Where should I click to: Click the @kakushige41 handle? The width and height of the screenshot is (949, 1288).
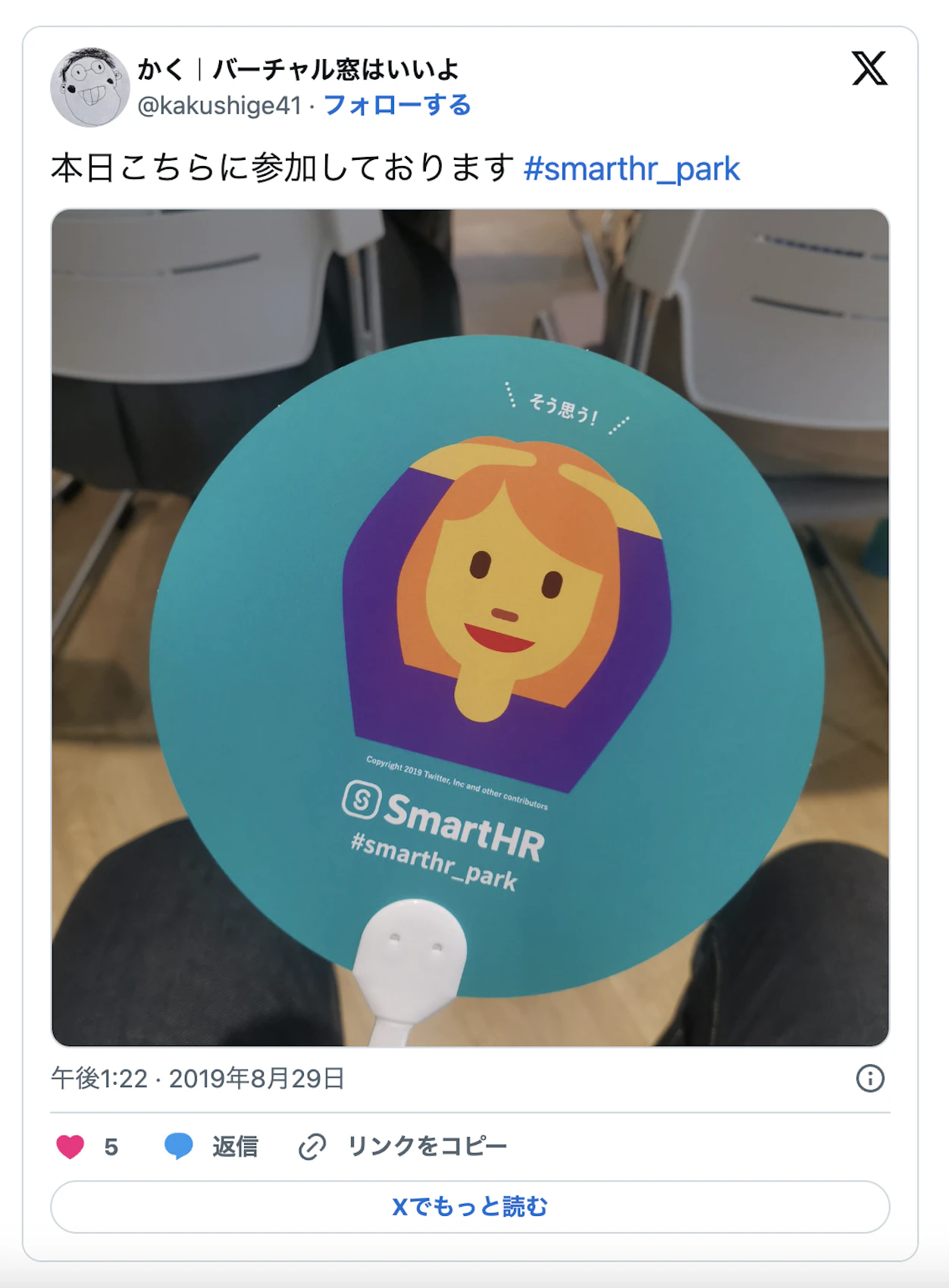point(220,105)
